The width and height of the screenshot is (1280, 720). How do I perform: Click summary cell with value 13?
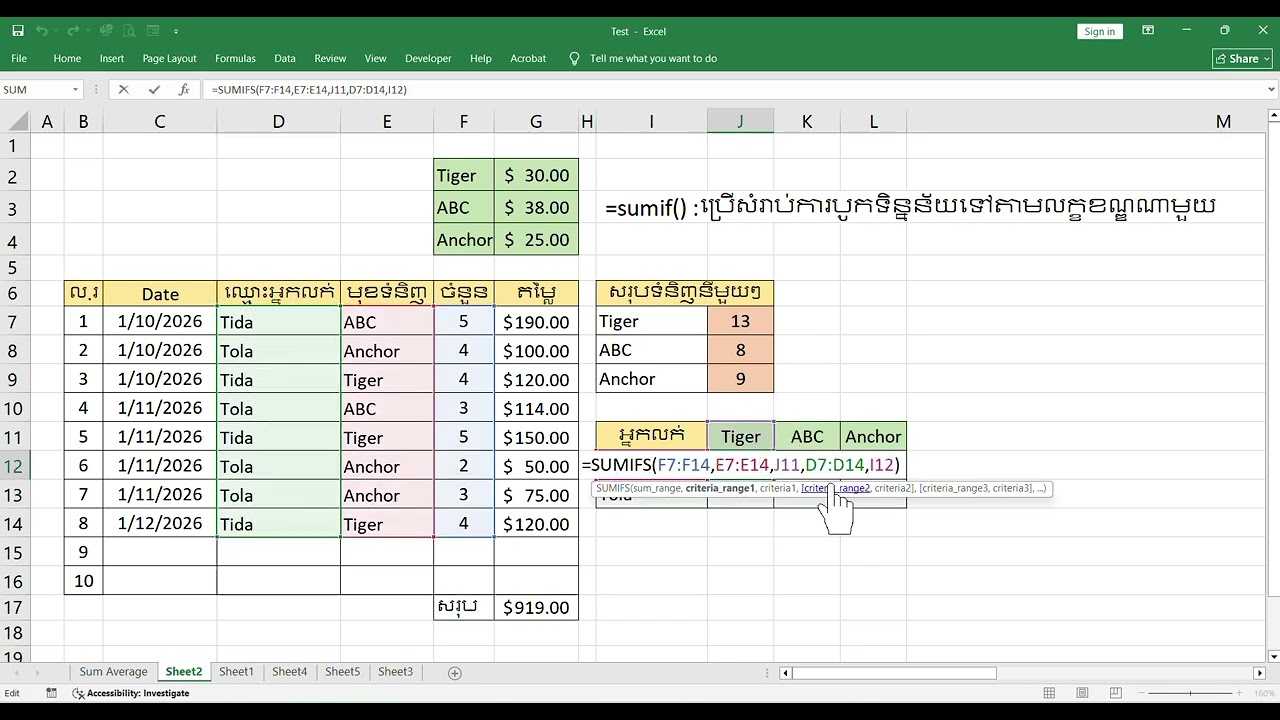click(740, 321)
